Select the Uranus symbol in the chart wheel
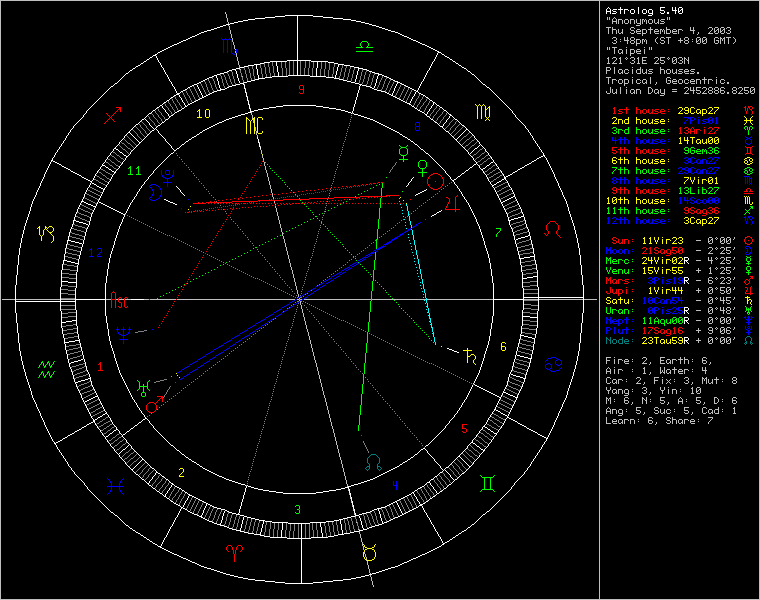This screenshot has width=760, height=600. 143,388
